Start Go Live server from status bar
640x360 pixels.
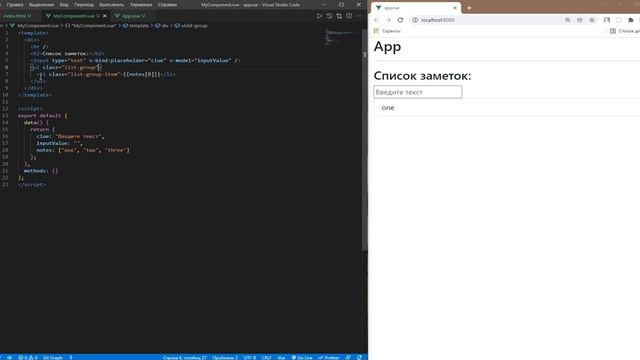(302, 357)
